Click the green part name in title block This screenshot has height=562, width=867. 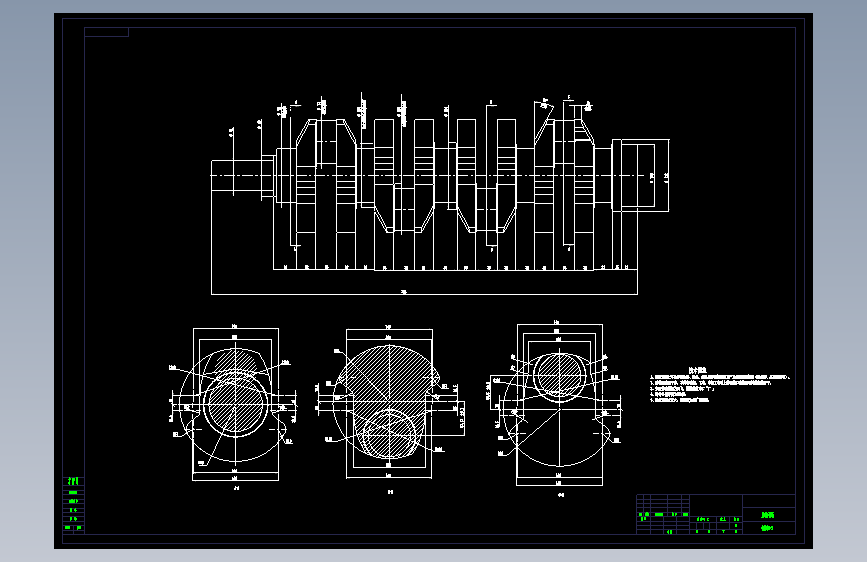tap(767, 515)
